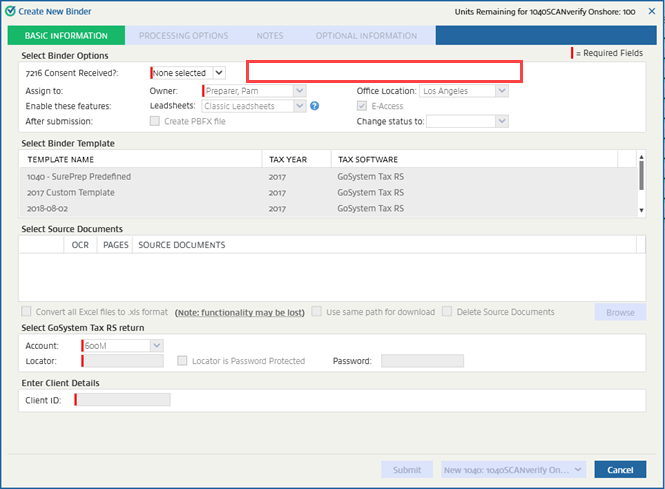
Task: Check the Delete Source Documents option
Action: 447,312
